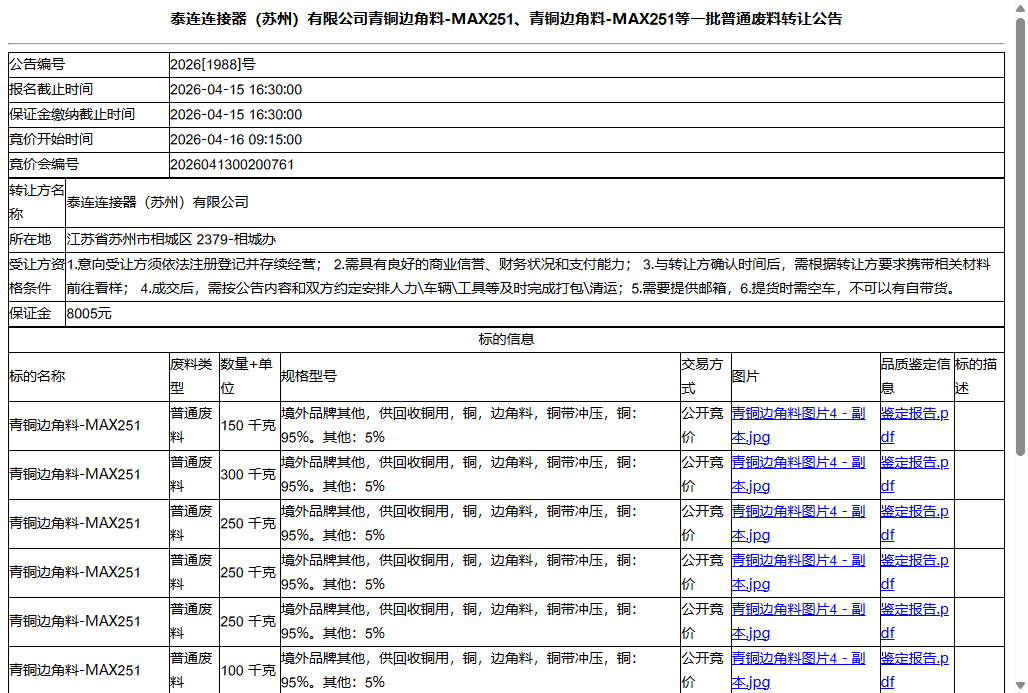Select the quantity cell 300 千克
This screenshot has height=693, width=1028.
tap(249, 474)
